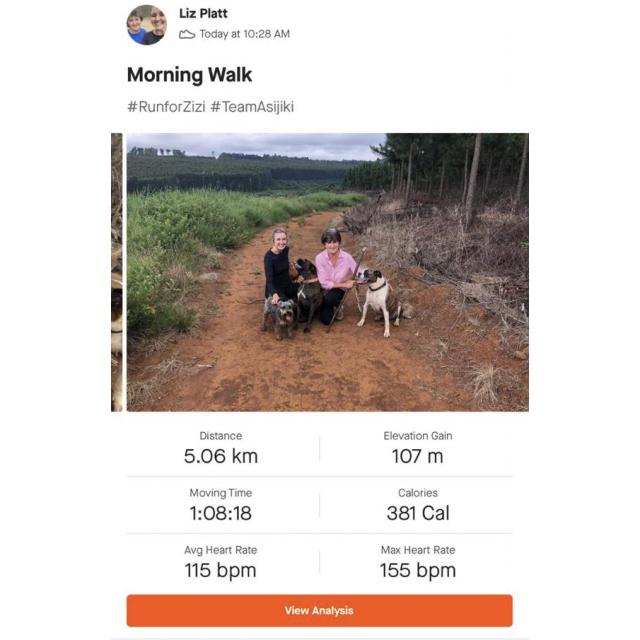Click the Elevation Gain stat label
Viewport: 640px width, 640px height.
click(417, 436)
